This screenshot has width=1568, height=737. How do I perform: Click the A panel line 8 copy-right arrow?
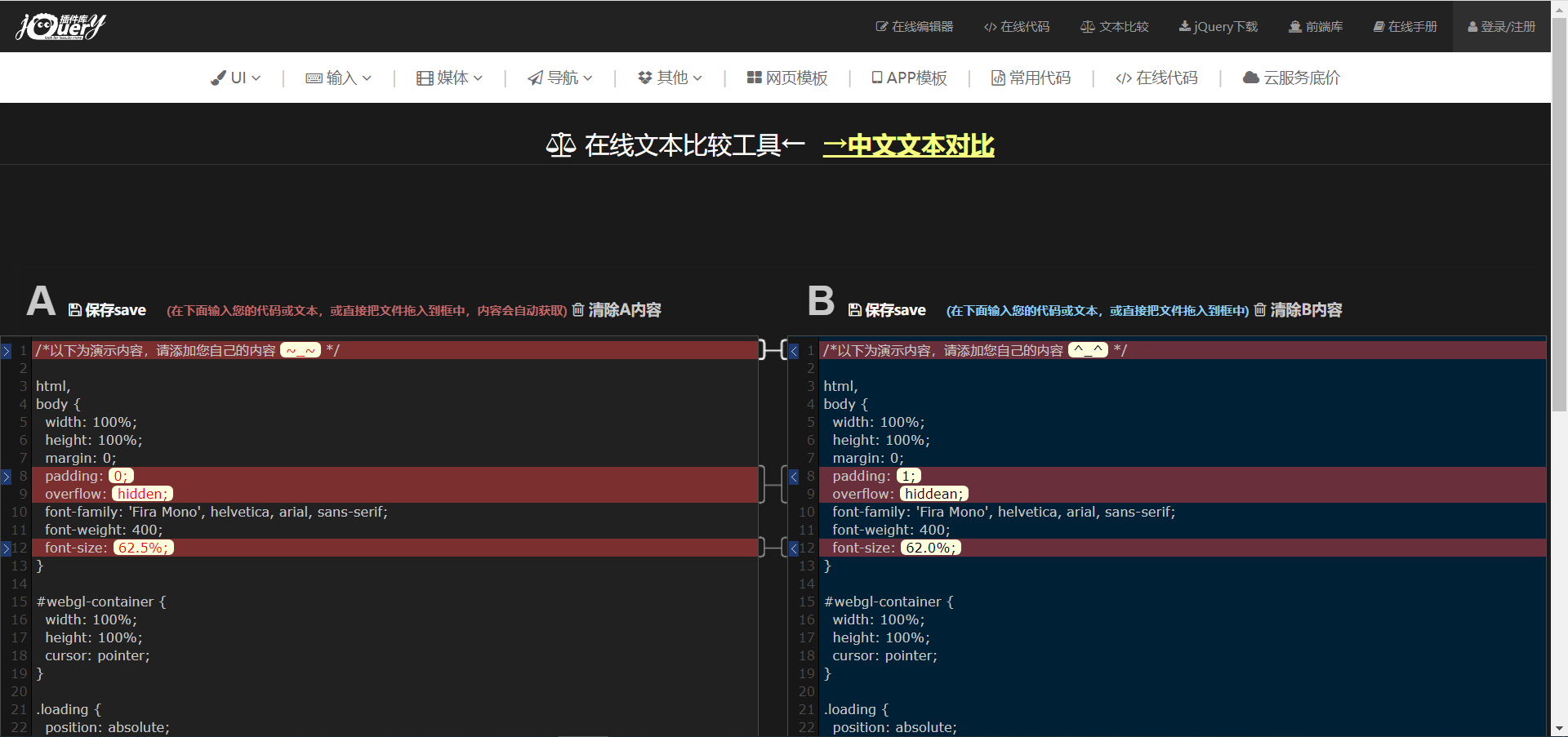[7, 477]
